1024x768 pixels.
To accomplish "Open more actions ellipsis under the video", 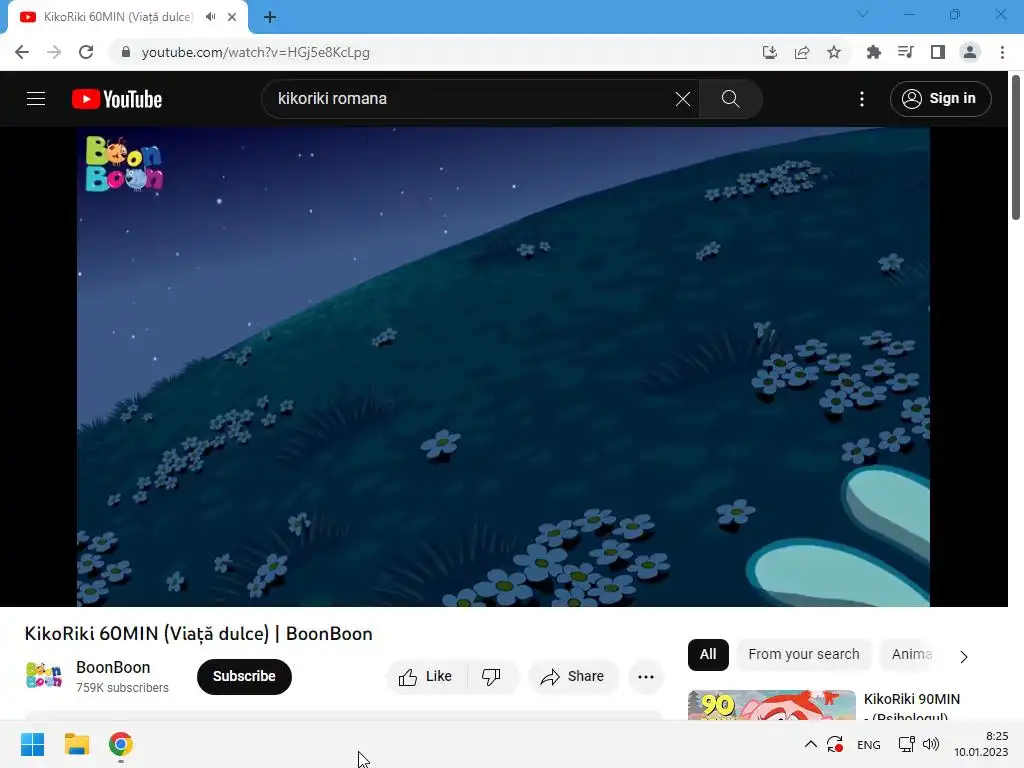I will [646, 677].
